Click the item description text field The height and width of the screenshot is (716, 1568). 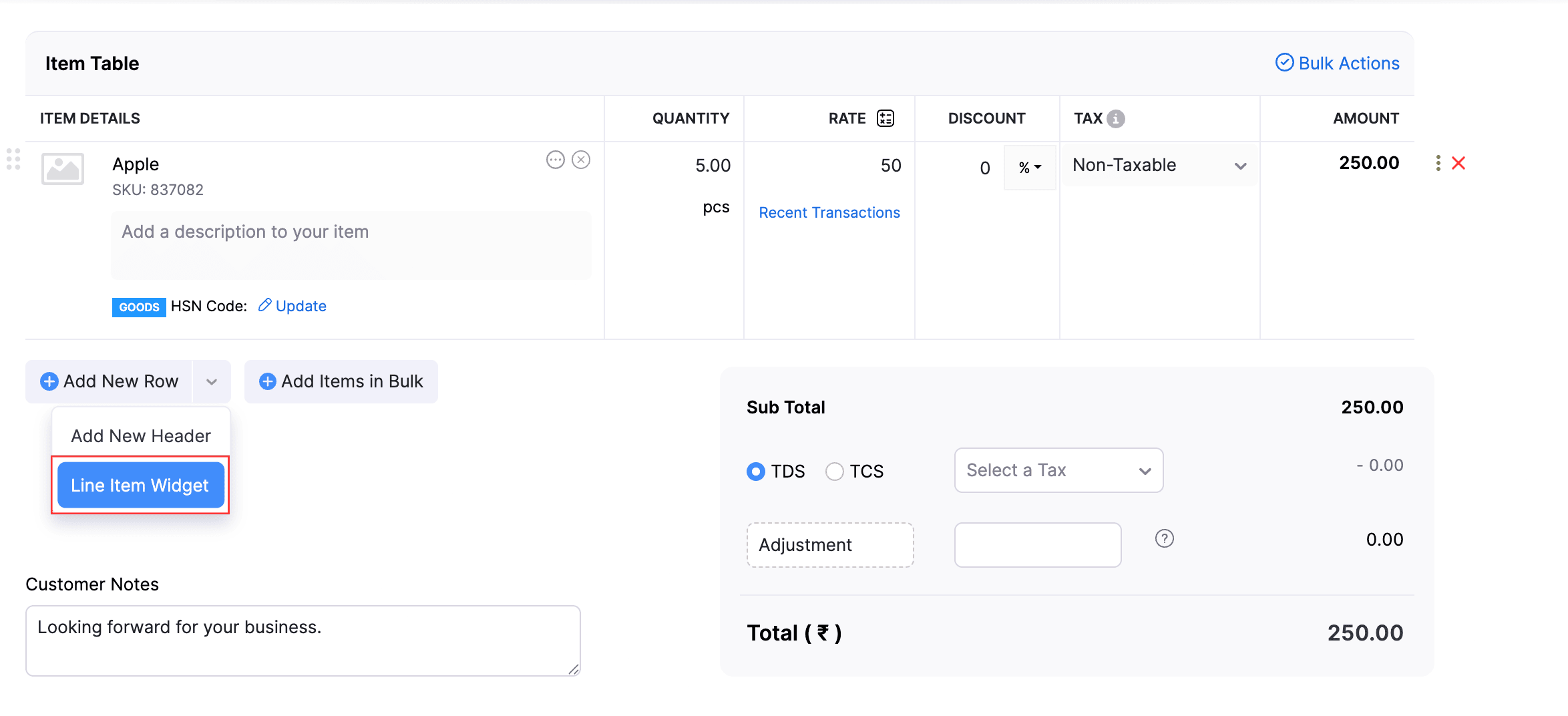tap(351, 244)
